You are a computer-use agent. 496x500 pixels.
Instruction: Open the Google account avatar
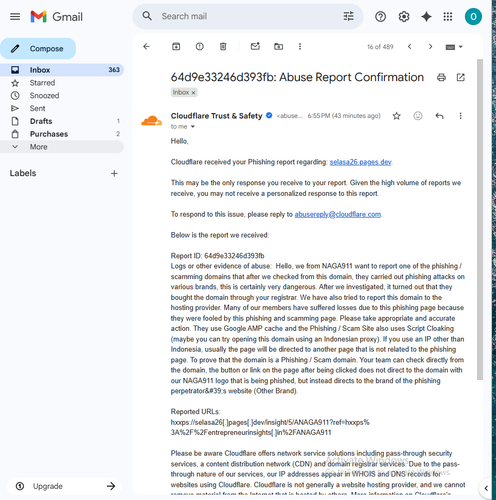tap(473, 17)
